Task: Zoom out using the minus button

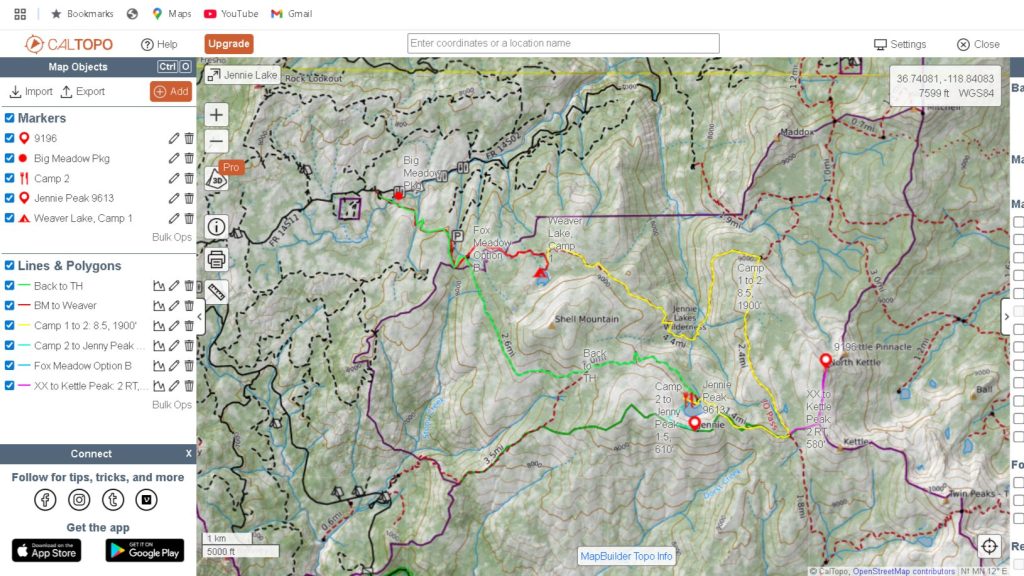Action: pyautogui.click(x=216, y=141)
